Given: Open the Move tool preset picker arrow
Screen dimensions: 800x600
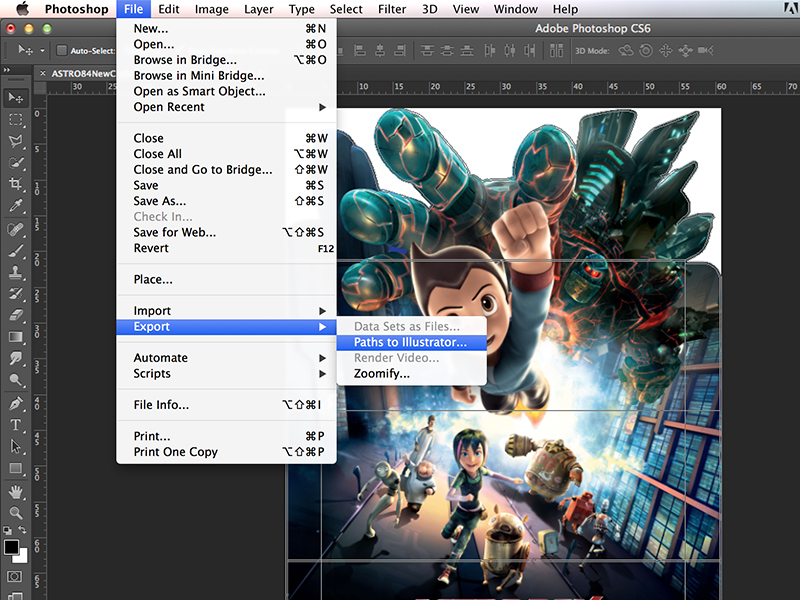Looking at the screenshot, I should pos(42,51).
